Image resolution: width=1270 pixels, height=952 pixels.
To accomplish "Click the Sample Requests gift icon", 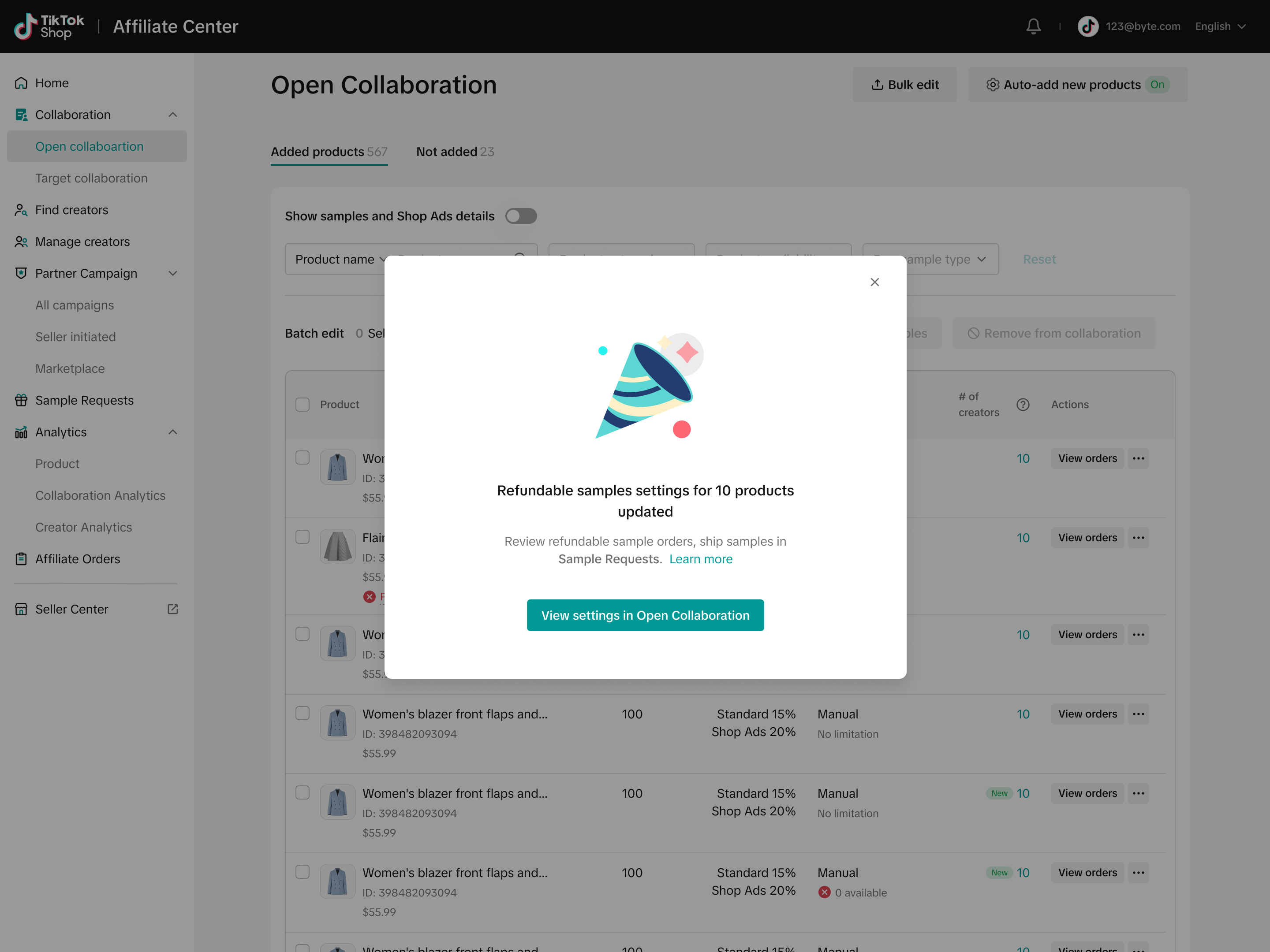I will [x=21, y=400].
